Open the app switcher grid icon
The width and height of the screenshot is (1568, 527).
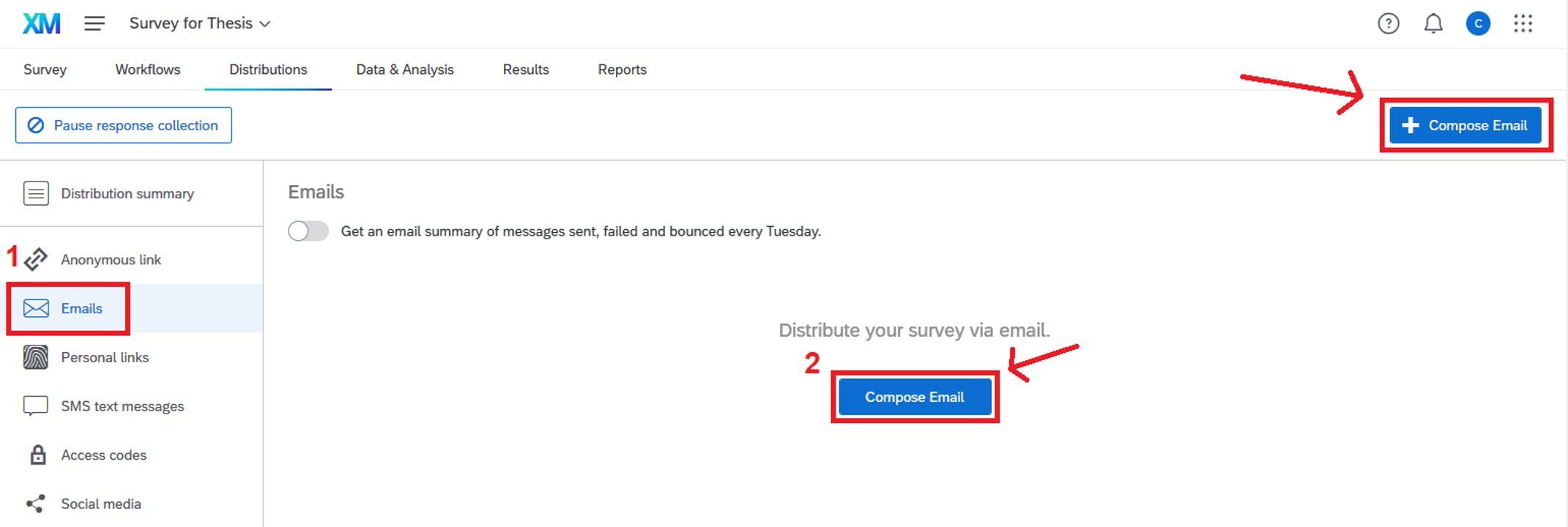[1523, 24]
